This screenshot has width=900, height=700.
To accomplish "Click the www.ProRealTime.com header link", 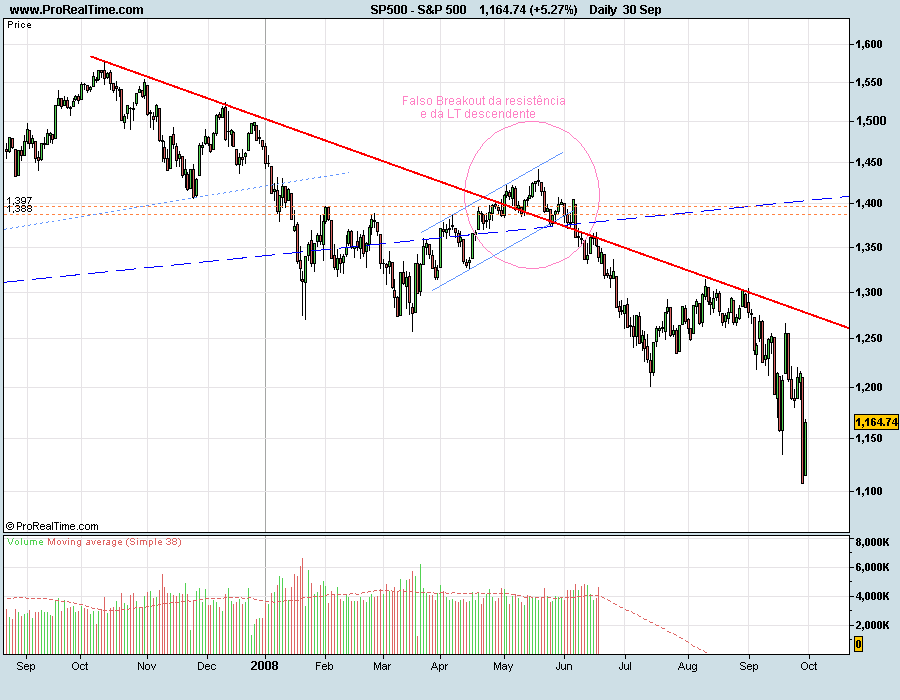I will point(76,10).
